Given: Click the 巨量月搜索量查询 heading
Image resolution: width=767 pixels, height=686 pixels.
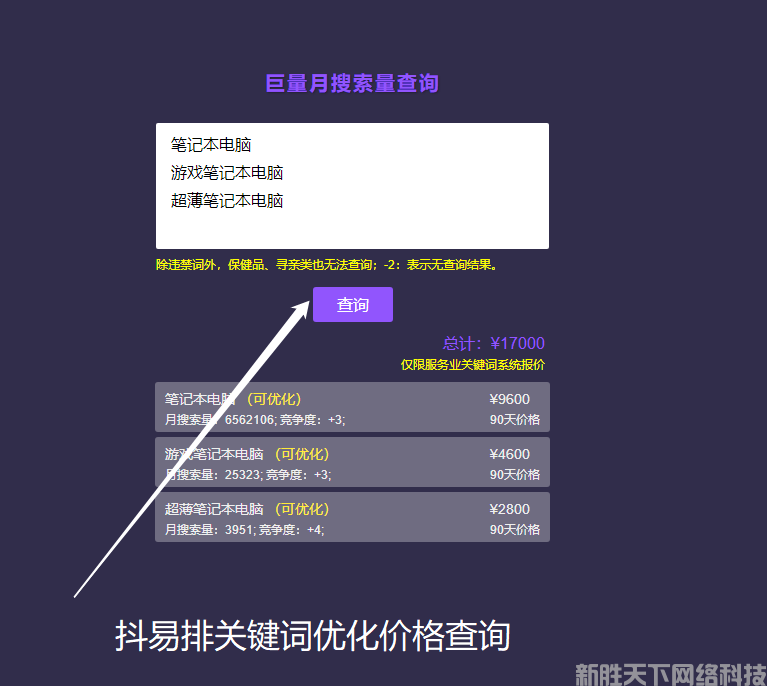Looking at the screenshot, I should tap(352, 84).
